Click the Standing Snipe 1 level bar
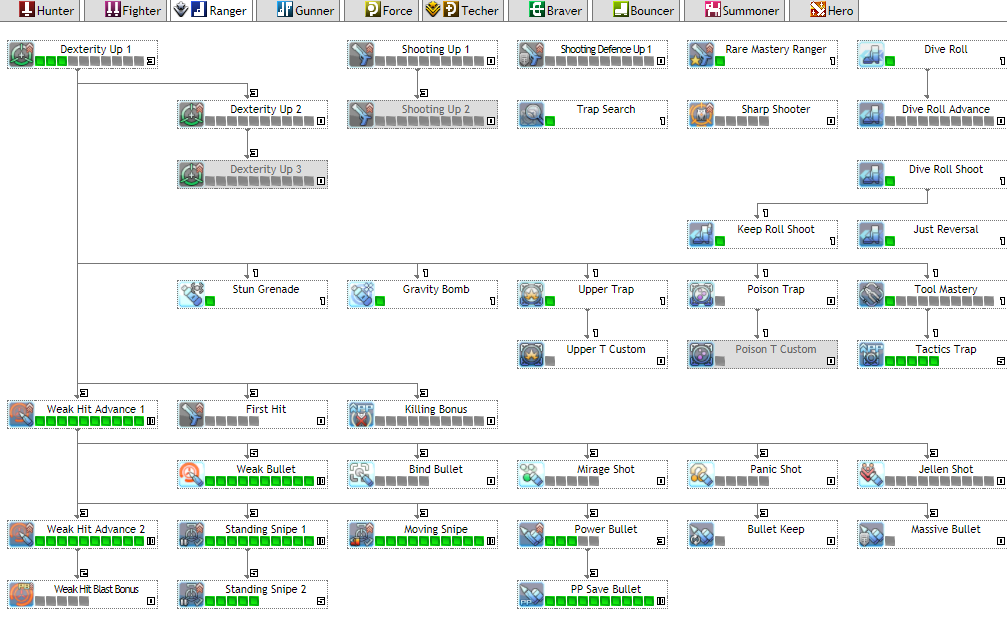This screenshot has height=617, width=1007. pos(259,542)
